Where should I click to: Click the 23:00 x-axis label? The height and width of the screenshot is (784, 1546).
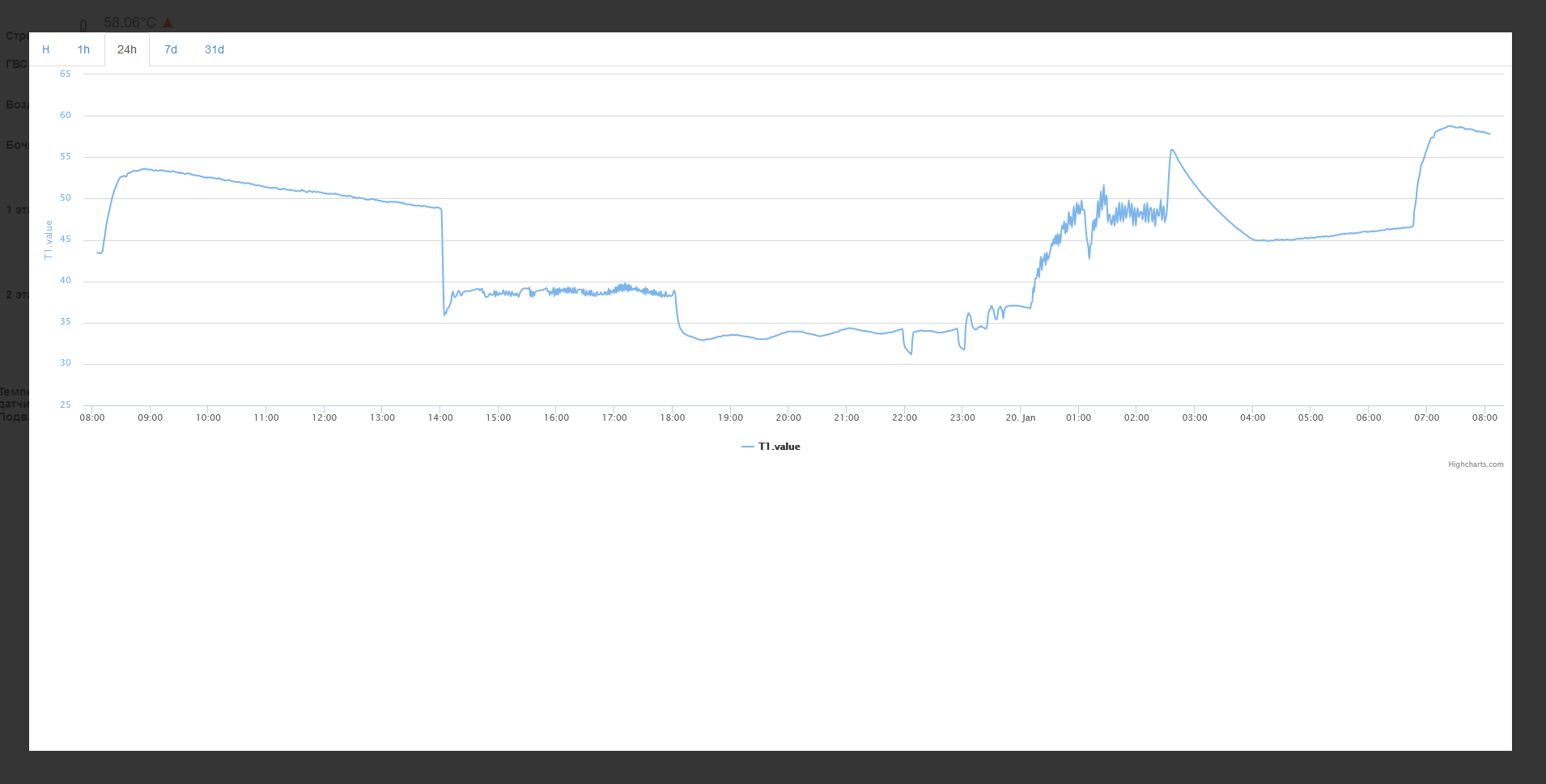click(962, 417)
